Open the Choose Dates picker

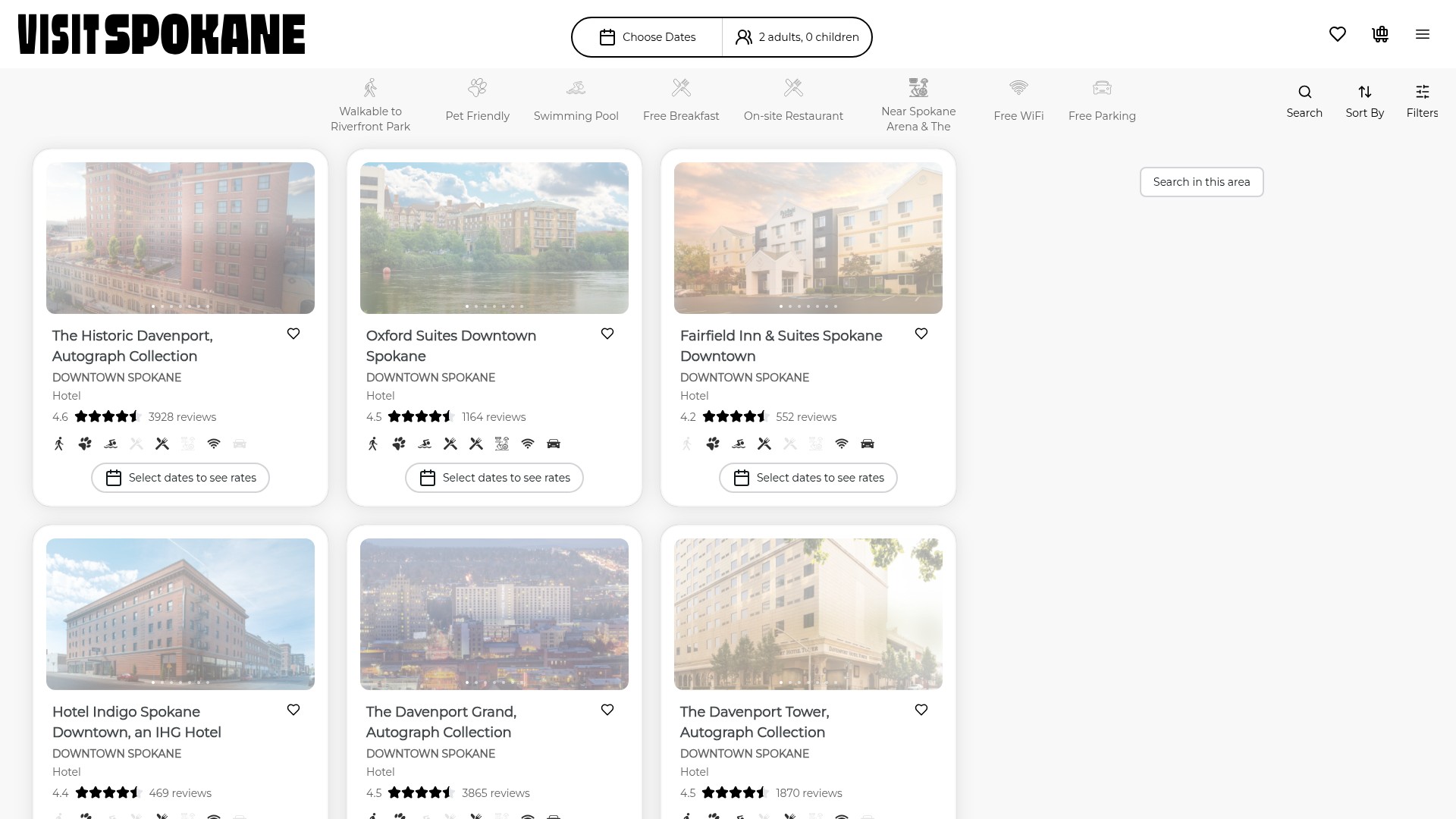click(x=648, y=37)
